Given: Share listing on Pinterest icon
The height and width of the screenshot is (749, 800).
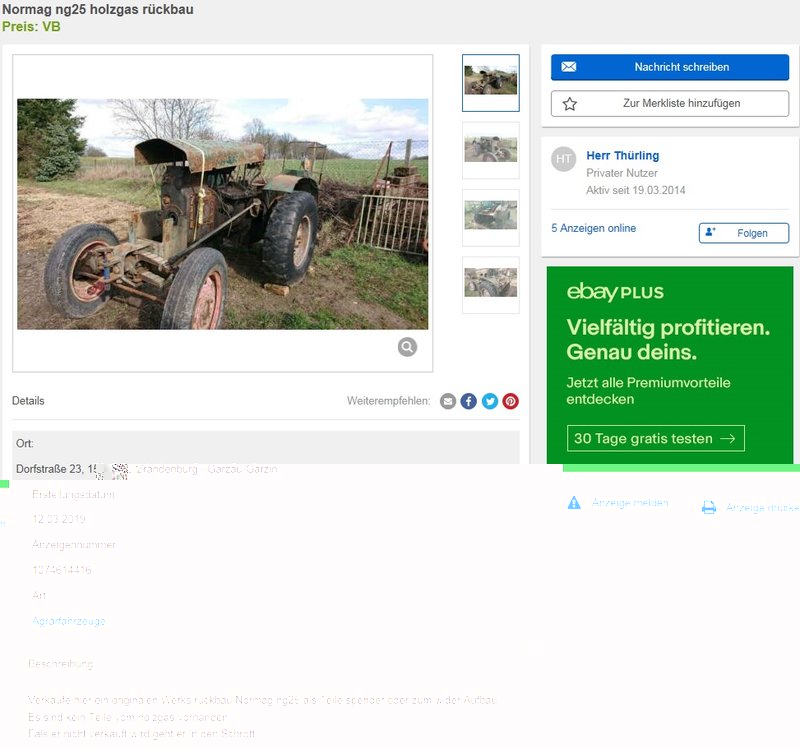Looking at the screenshot, I should [511, 401].
